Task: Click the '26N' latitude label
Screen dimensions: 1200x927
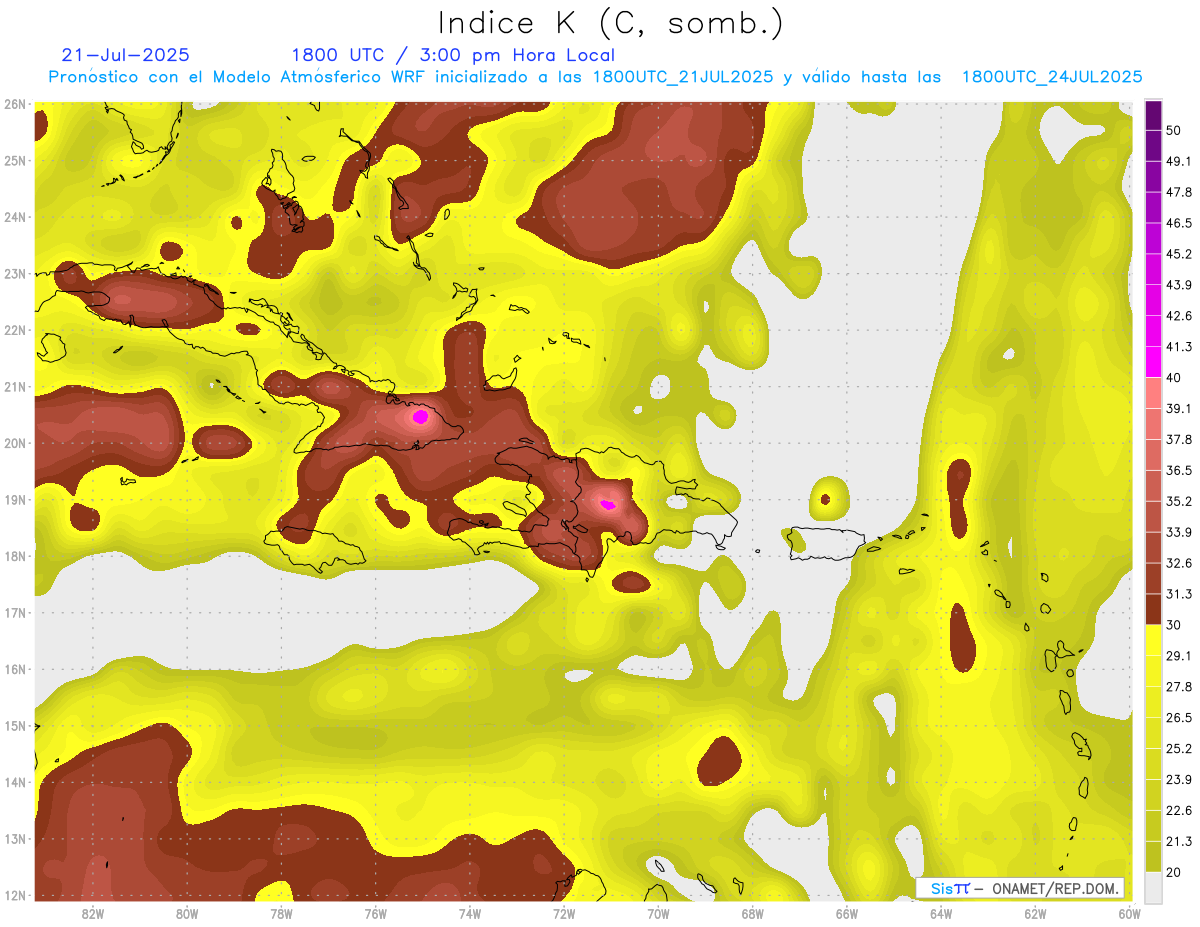Action: click(15, 104)
